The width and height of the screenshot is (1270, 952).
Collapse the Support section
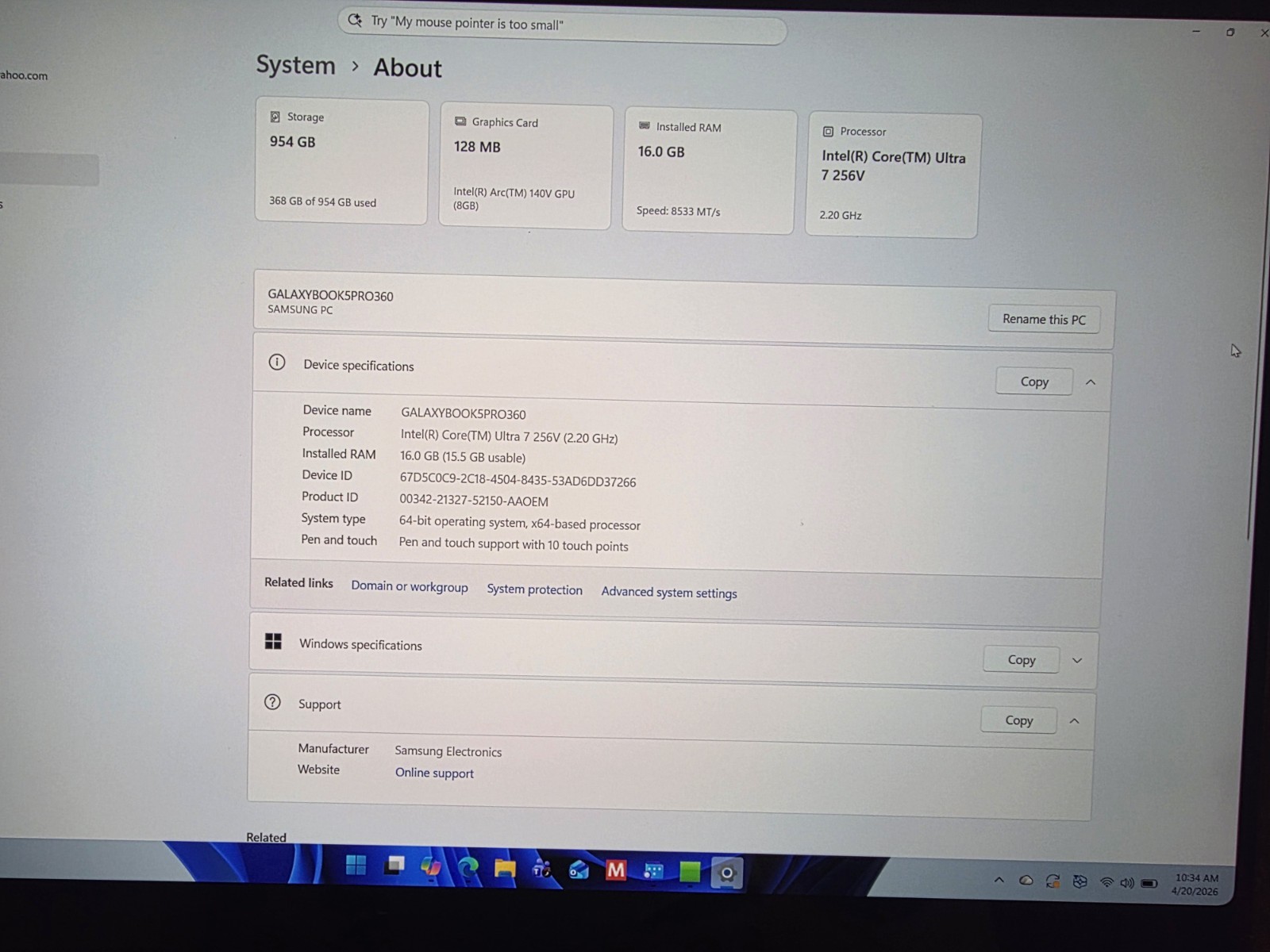coord(1074,721)
